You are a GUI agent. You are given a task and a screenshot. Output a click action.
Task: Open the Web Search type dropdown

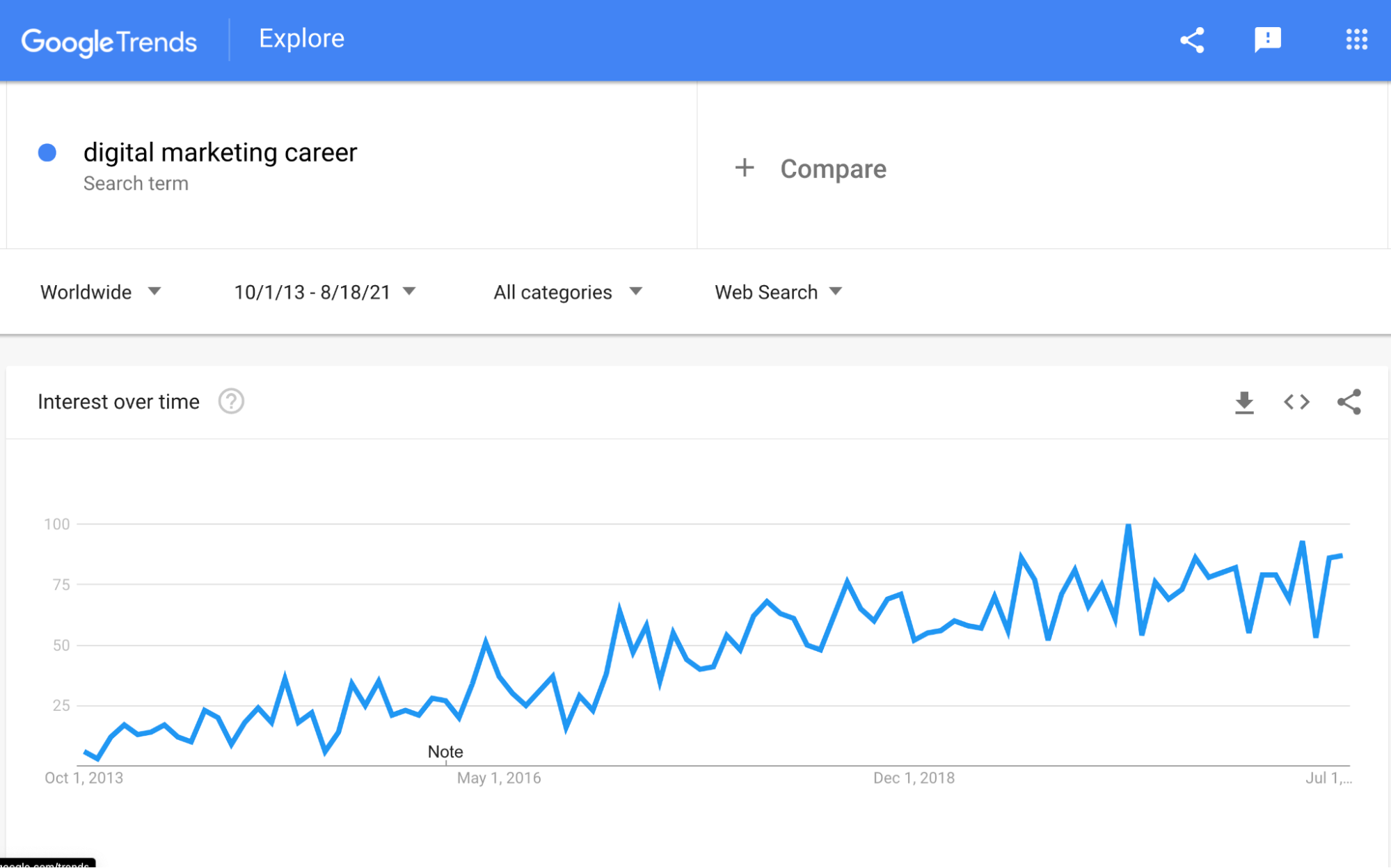click(778, 292)
